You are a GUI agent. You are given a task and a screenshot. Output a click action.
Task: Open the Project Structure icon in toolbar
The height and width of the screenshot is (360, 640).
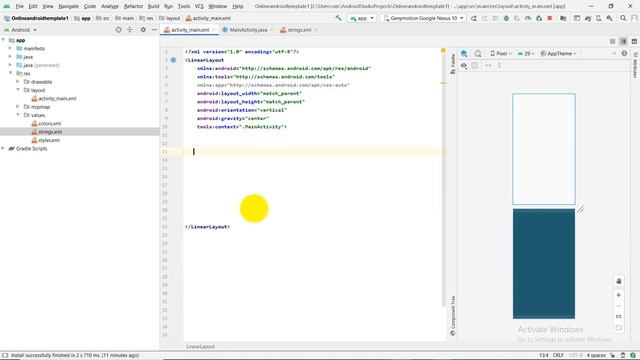[x=563, y=18]
